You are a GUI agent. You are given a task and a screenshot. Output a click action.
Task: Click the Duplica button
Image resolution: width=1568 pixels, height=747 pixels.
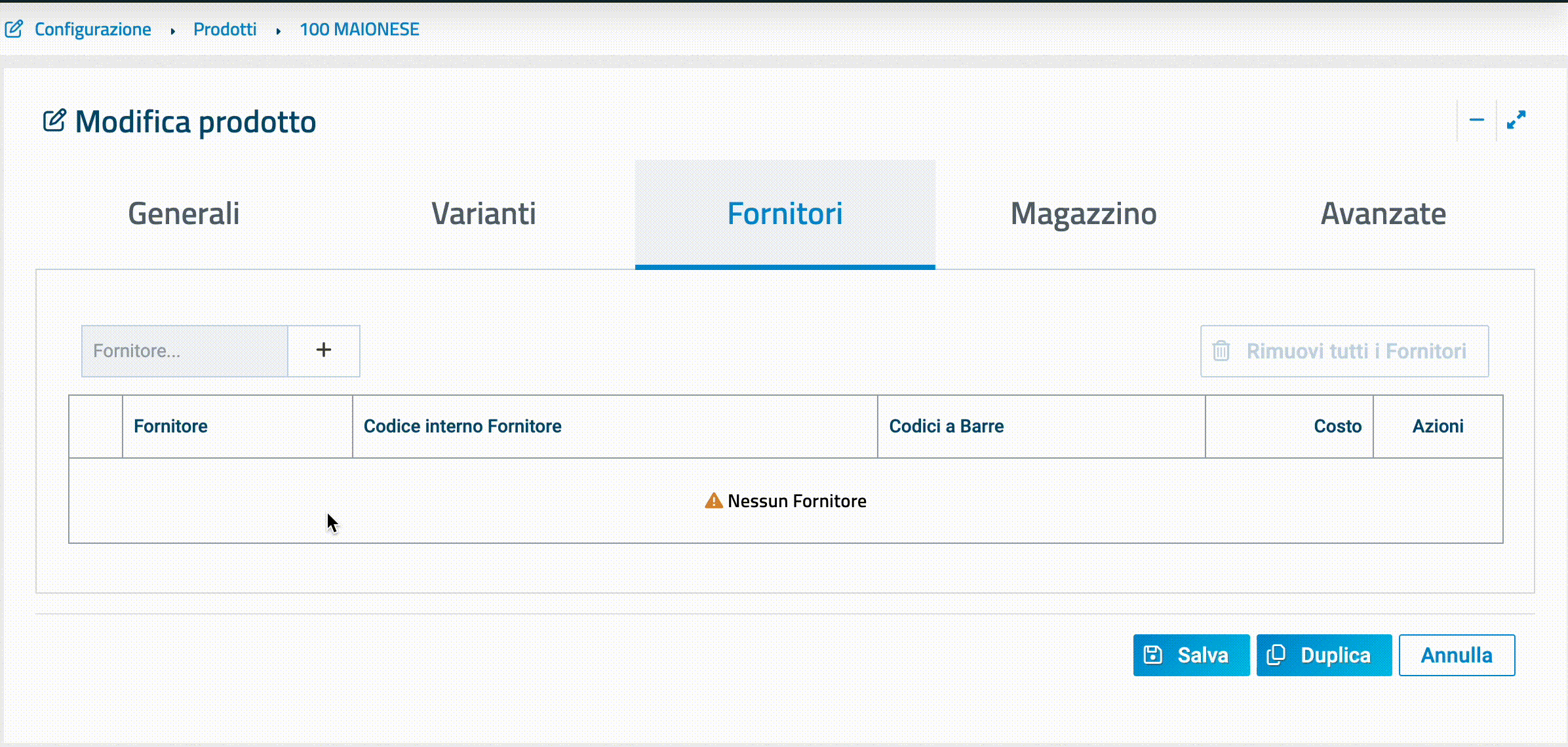coord(1324,655)
